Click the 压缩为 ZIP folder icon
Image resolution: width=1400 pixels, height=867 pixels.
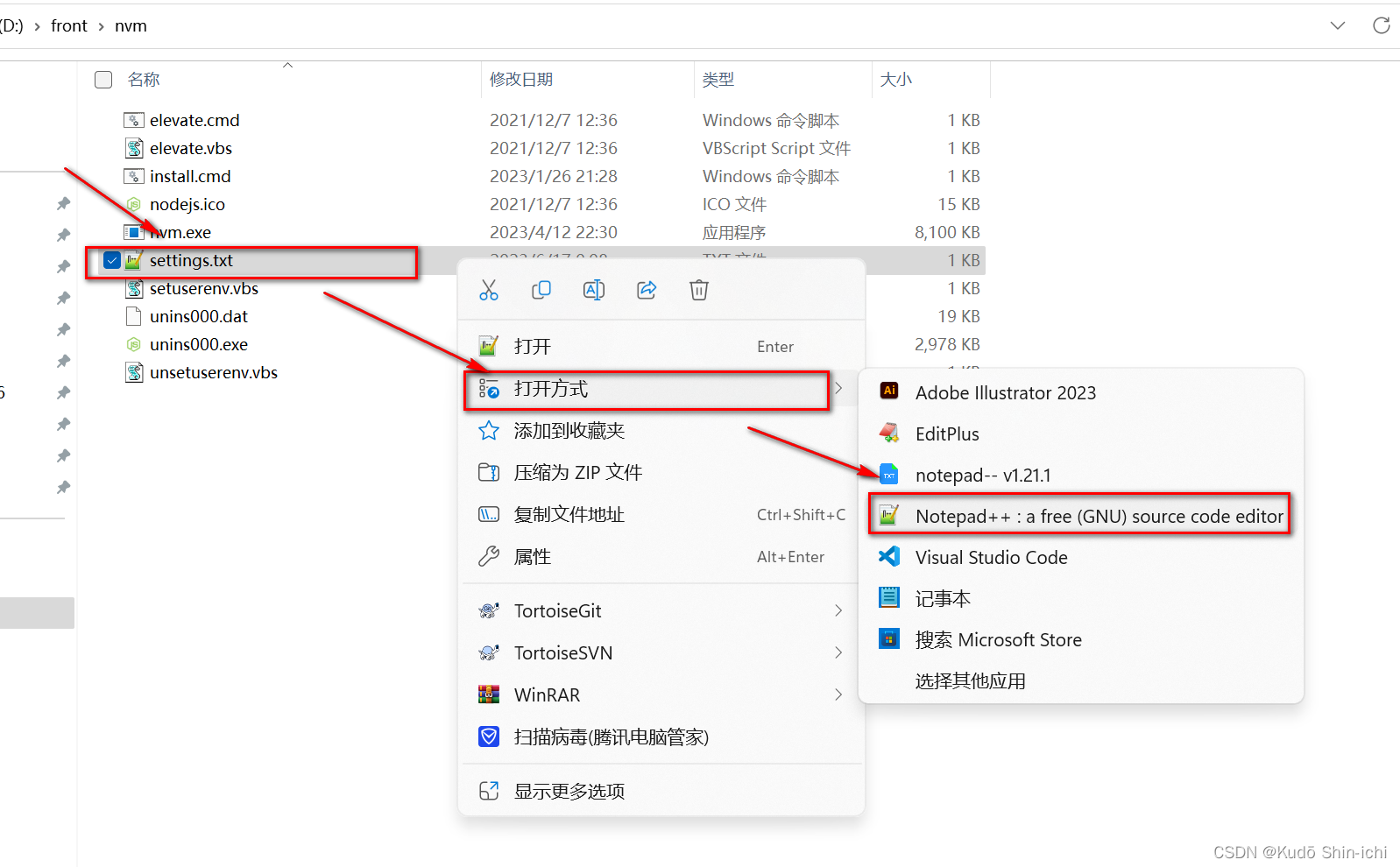[489, 472]
